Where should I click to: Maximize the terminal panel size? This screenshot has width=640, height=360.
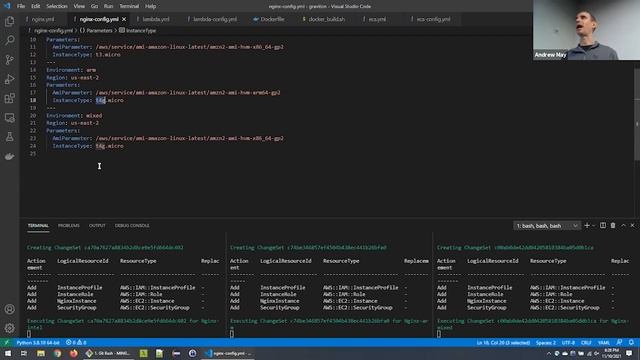623,225
